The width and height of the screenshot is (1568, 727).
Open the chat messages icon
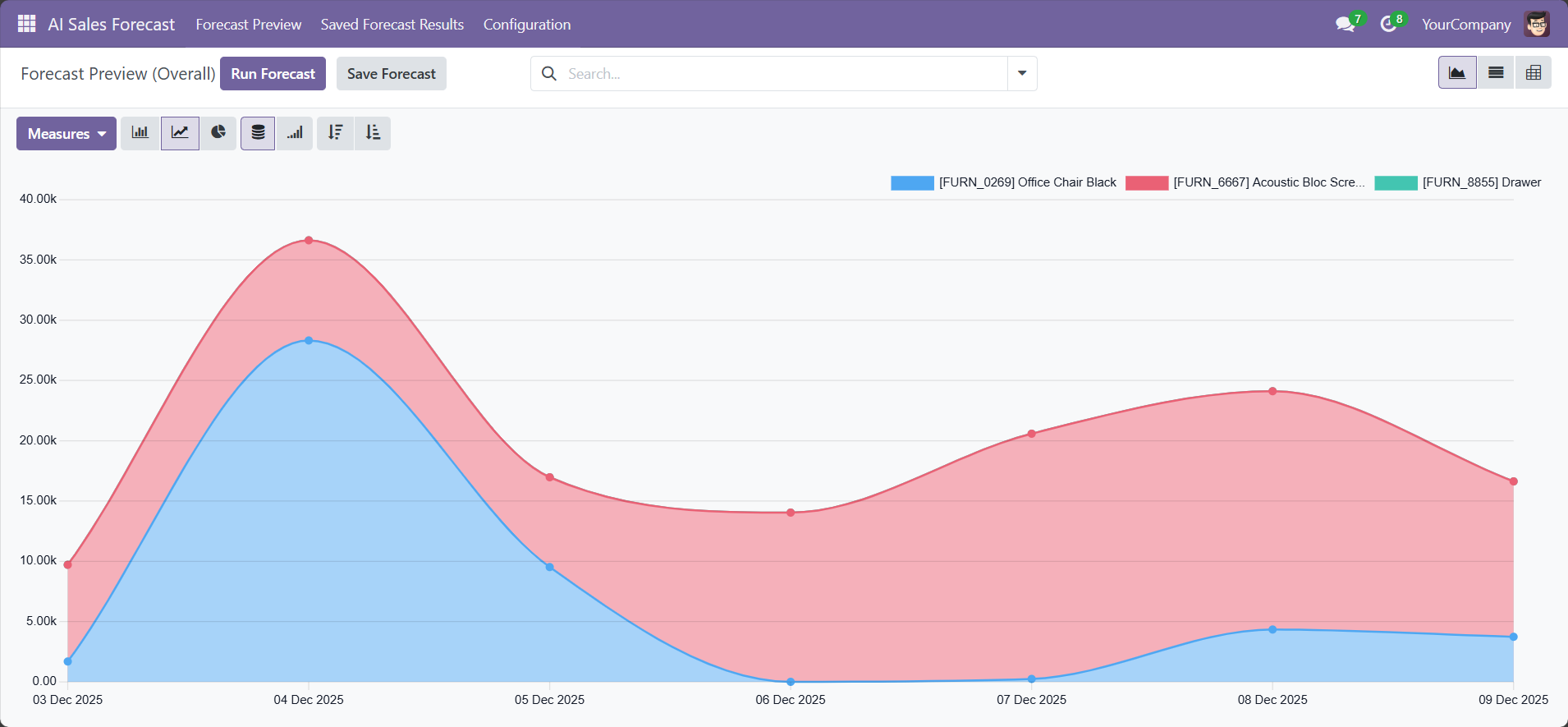coord(1345,24)
